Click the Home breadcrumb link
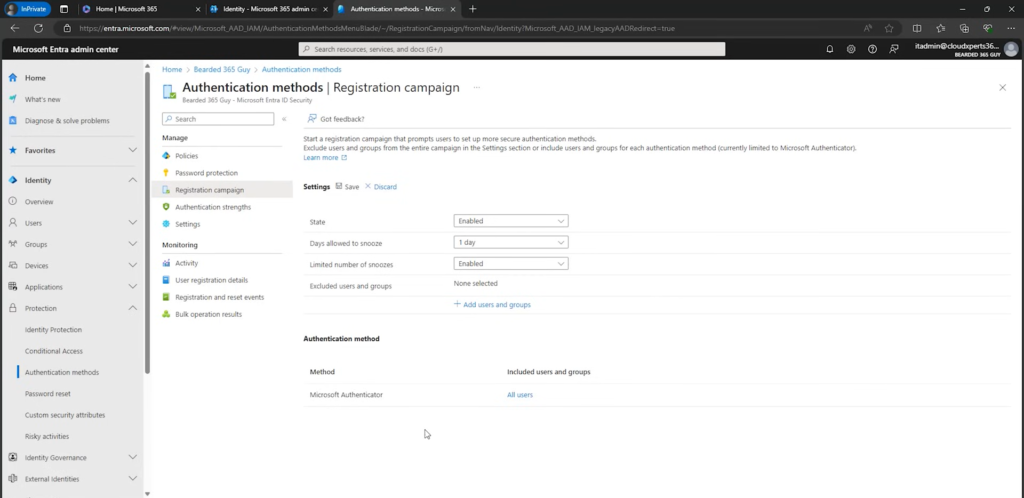1024x498 pixels. tap(172, 69)
